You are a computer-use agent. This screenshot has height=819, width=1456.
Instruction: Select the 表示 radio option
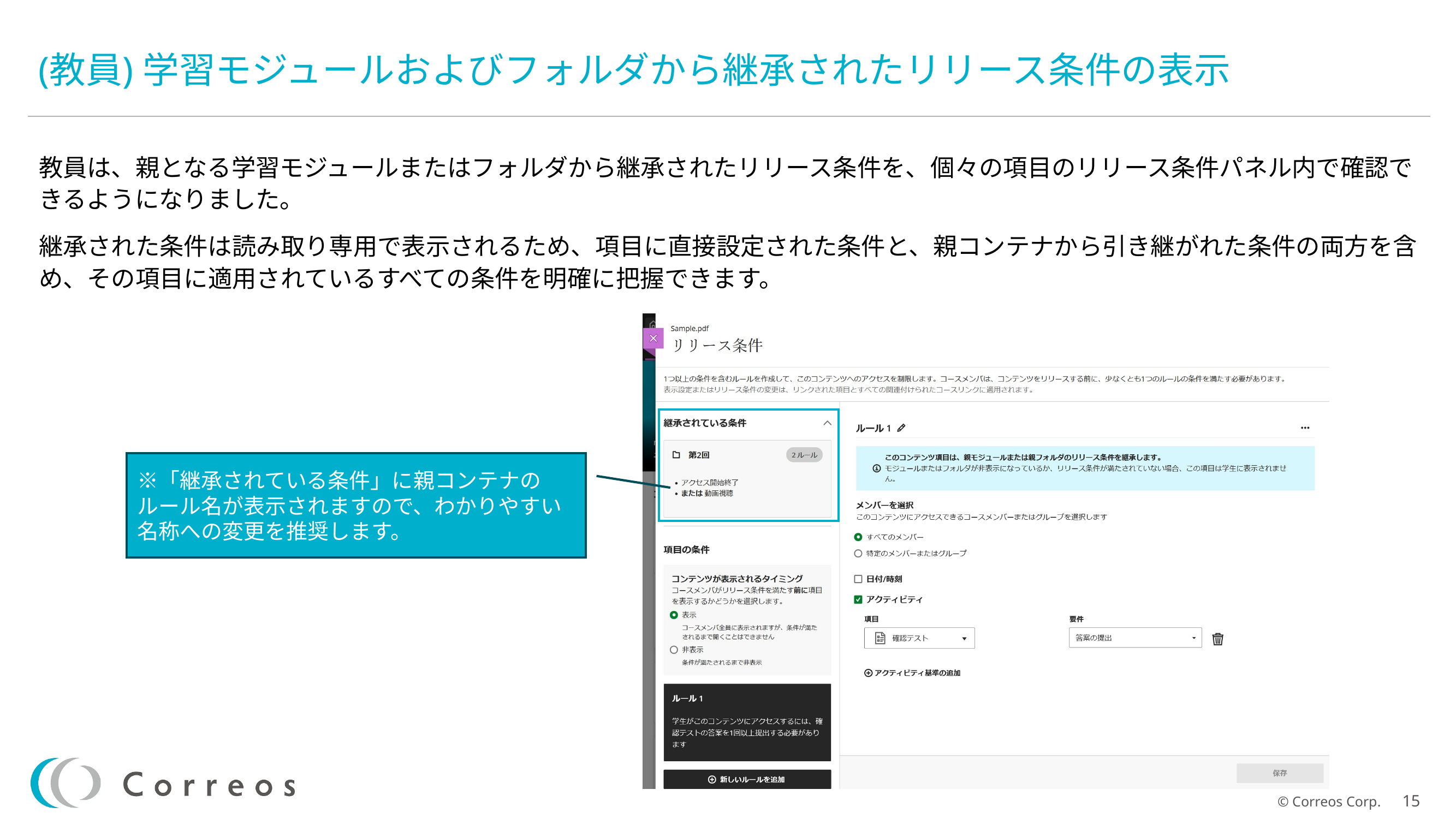[673, 615]
